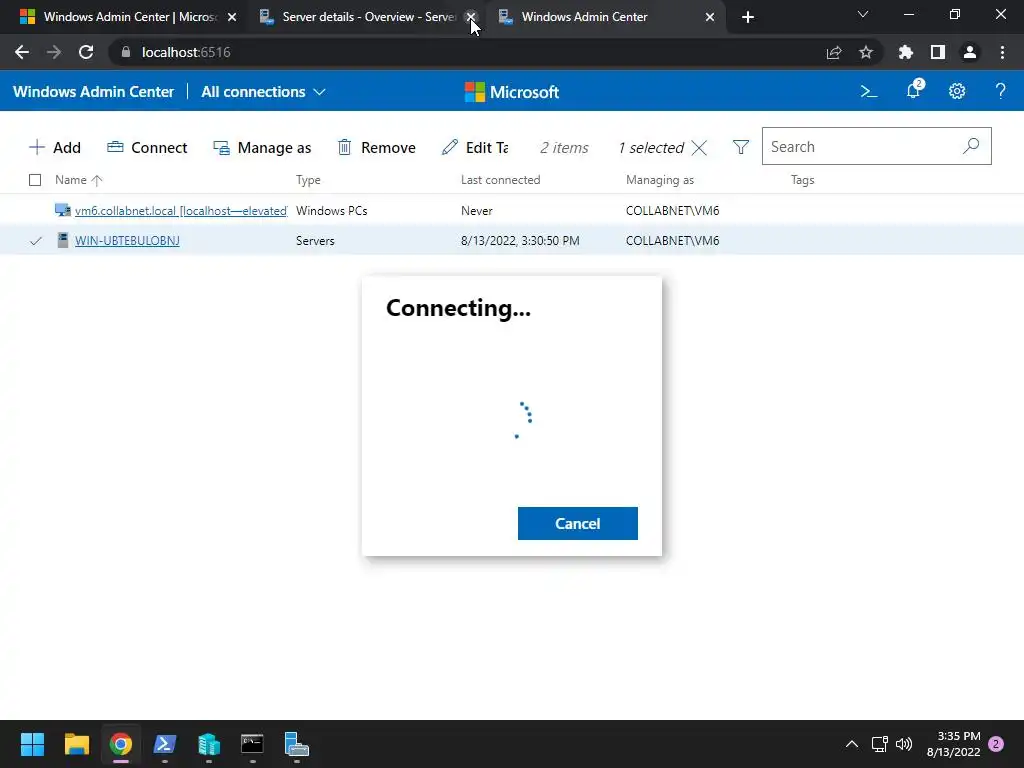
Task: Click the filter funnel icon
Action: pyautogui.click(x=741, y=148)
